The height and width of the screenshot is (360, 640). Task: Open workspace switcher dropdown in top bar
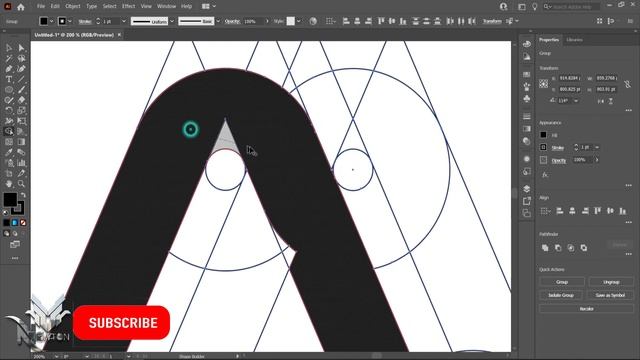click(x=209, y=7)
